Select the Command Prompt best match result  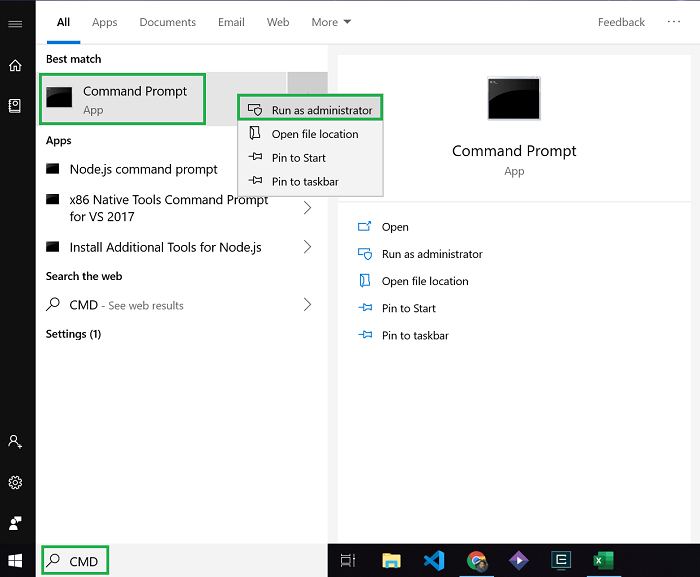tap(122, 99)
